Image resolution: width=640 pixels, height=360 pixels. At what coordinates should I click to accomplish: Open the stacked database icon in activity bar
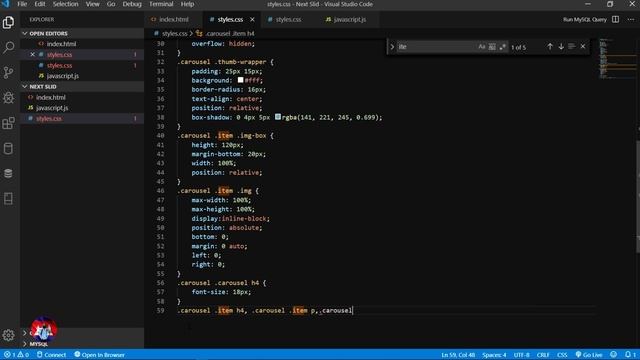pos(9,173)
